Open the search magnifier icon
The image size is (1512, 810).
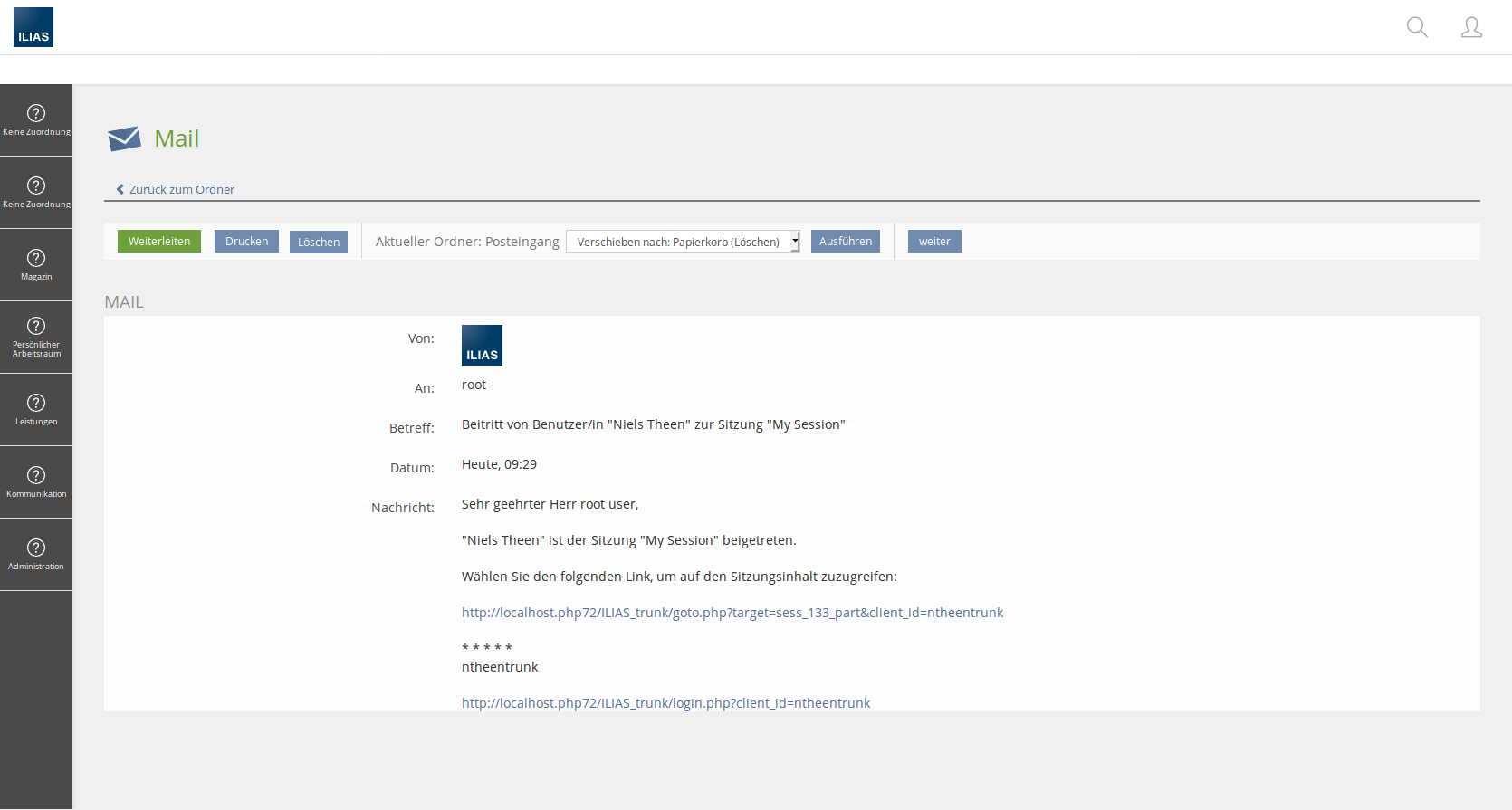point(1417,27)
